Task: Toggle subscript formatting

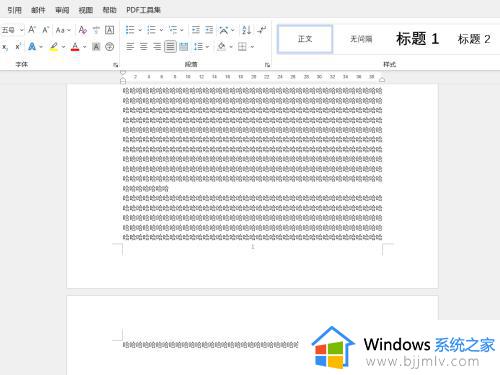Action: (5, 47)
